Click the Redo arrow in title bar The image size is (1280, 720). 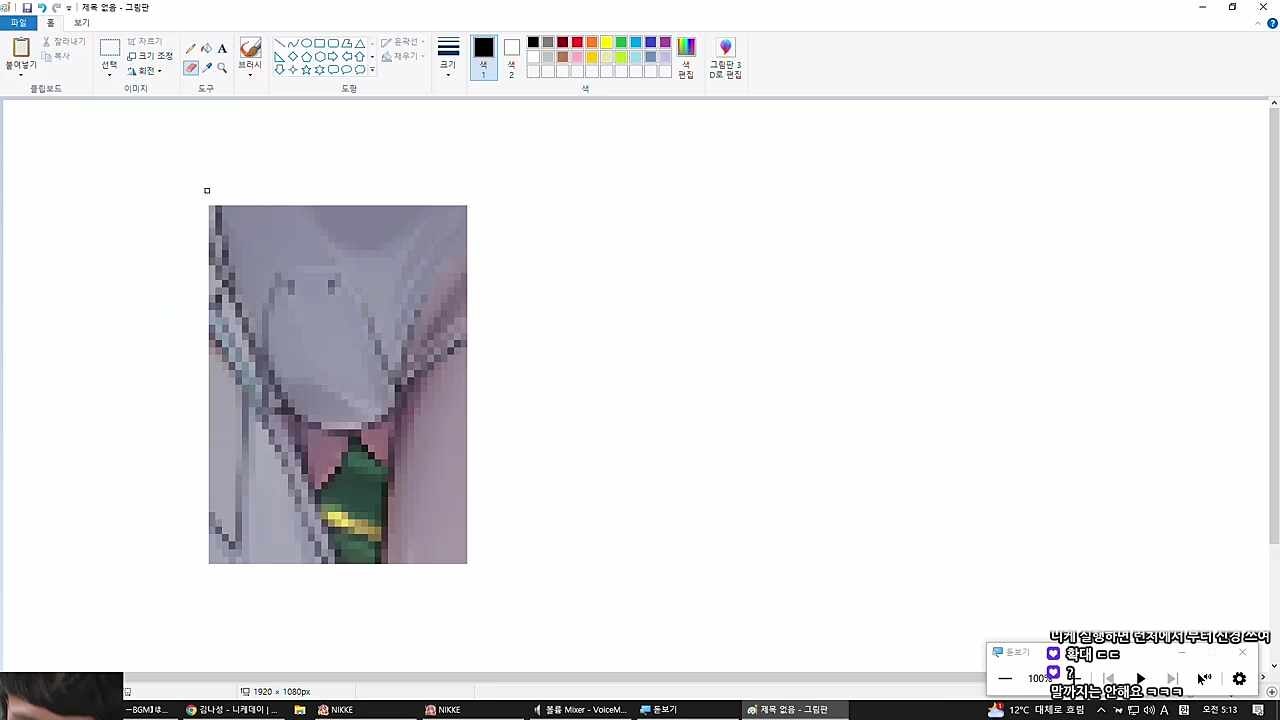[56, 7]
